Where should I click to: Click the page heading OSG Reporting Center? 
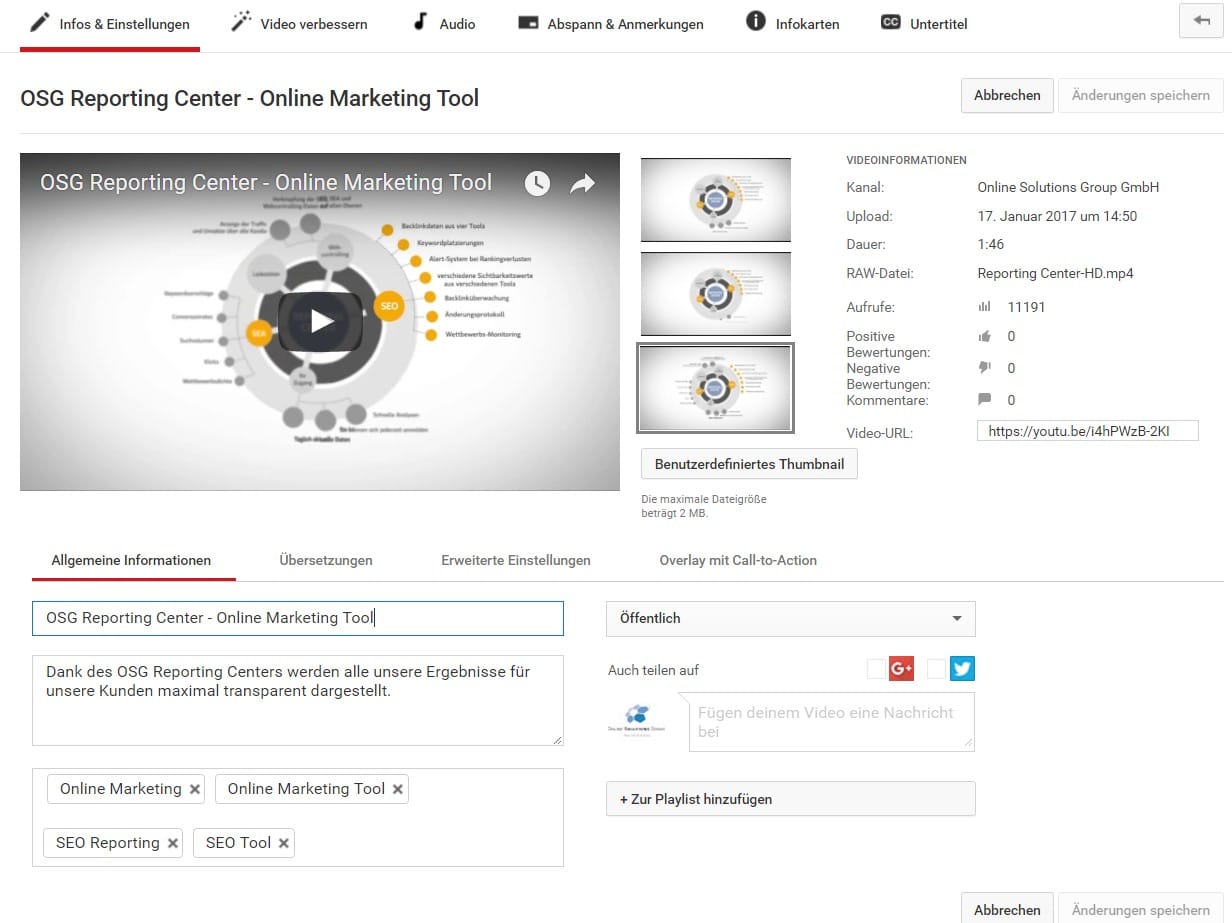pyautogui.click(x=250, y=98)
